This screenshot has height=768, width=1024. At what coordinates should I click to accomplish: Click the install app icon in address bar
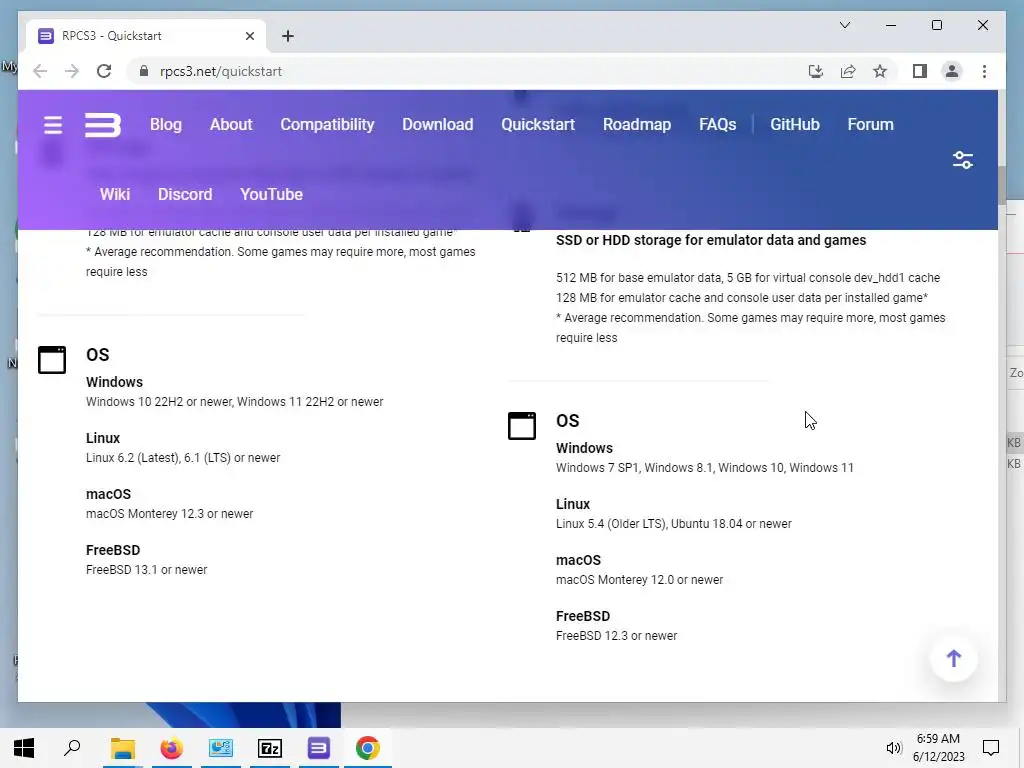pos(816,71)
